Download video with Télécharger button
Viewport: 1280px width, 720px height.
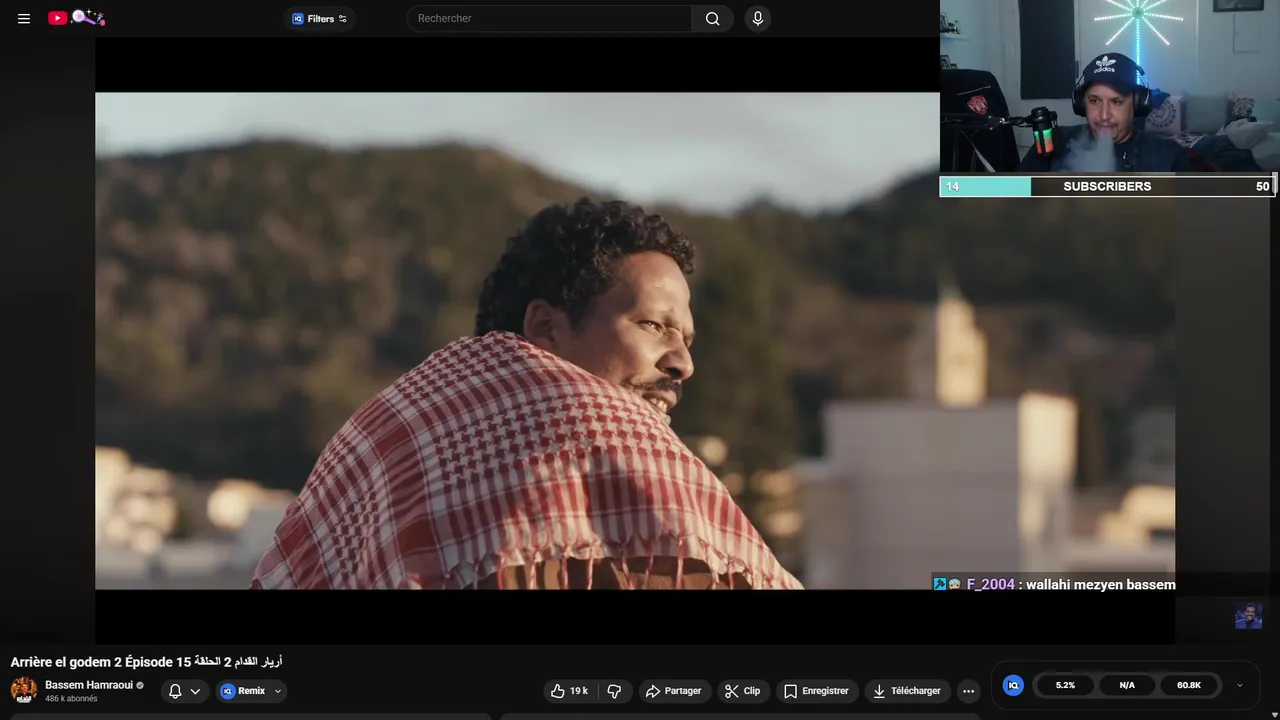click(907, 691)
